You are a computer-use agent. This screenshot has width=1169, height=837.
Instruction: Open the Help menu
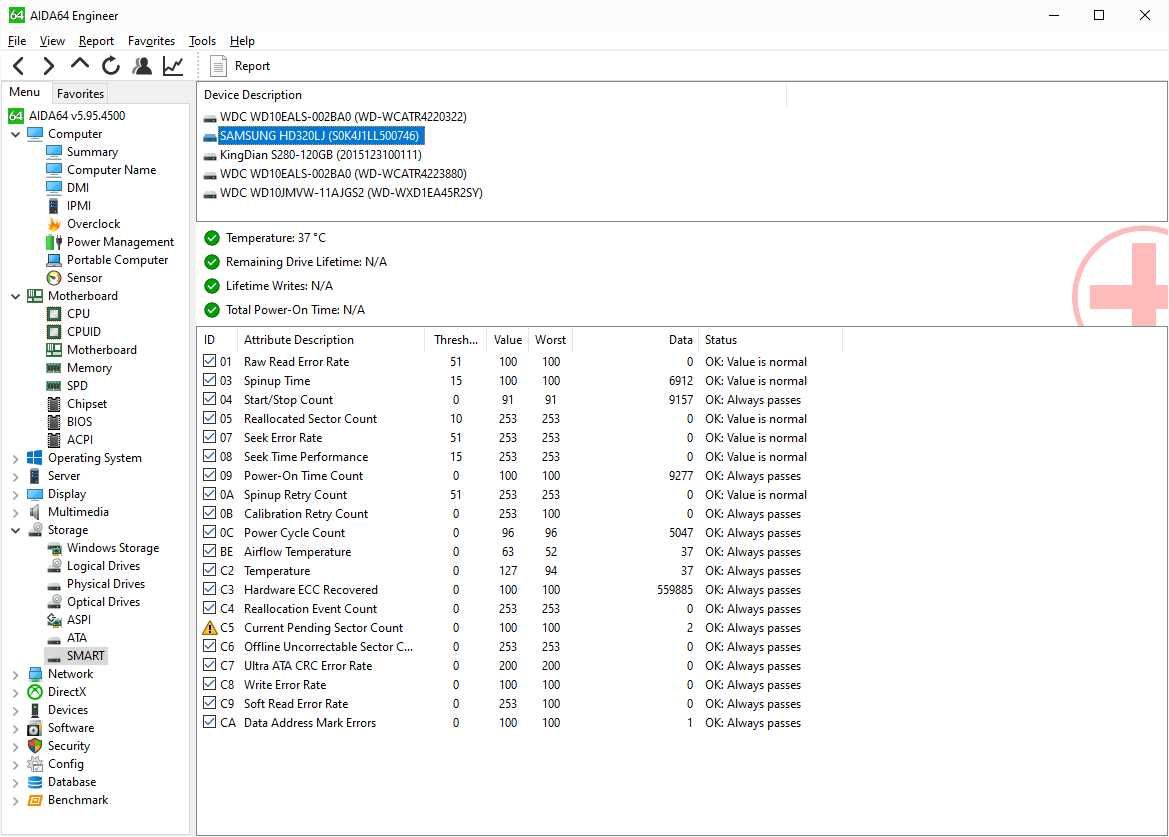242,41
